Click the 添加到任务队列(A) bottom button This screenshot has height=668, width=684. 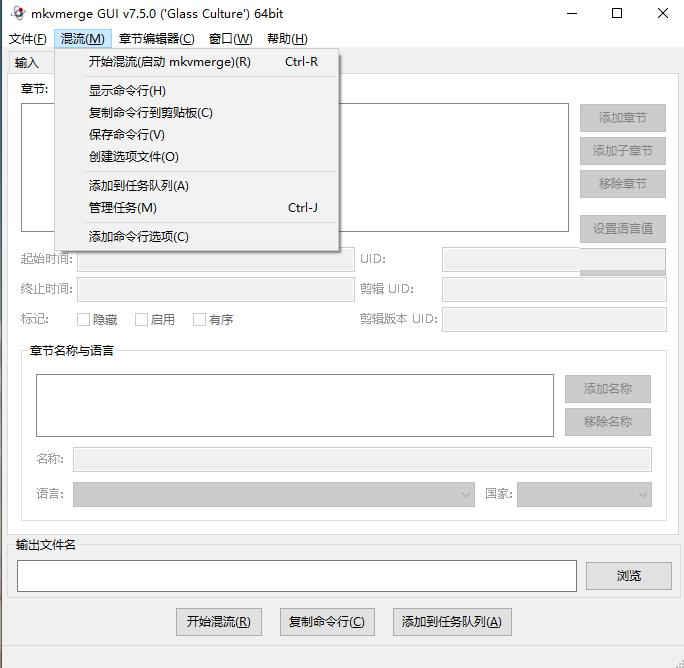click(452, 622)
